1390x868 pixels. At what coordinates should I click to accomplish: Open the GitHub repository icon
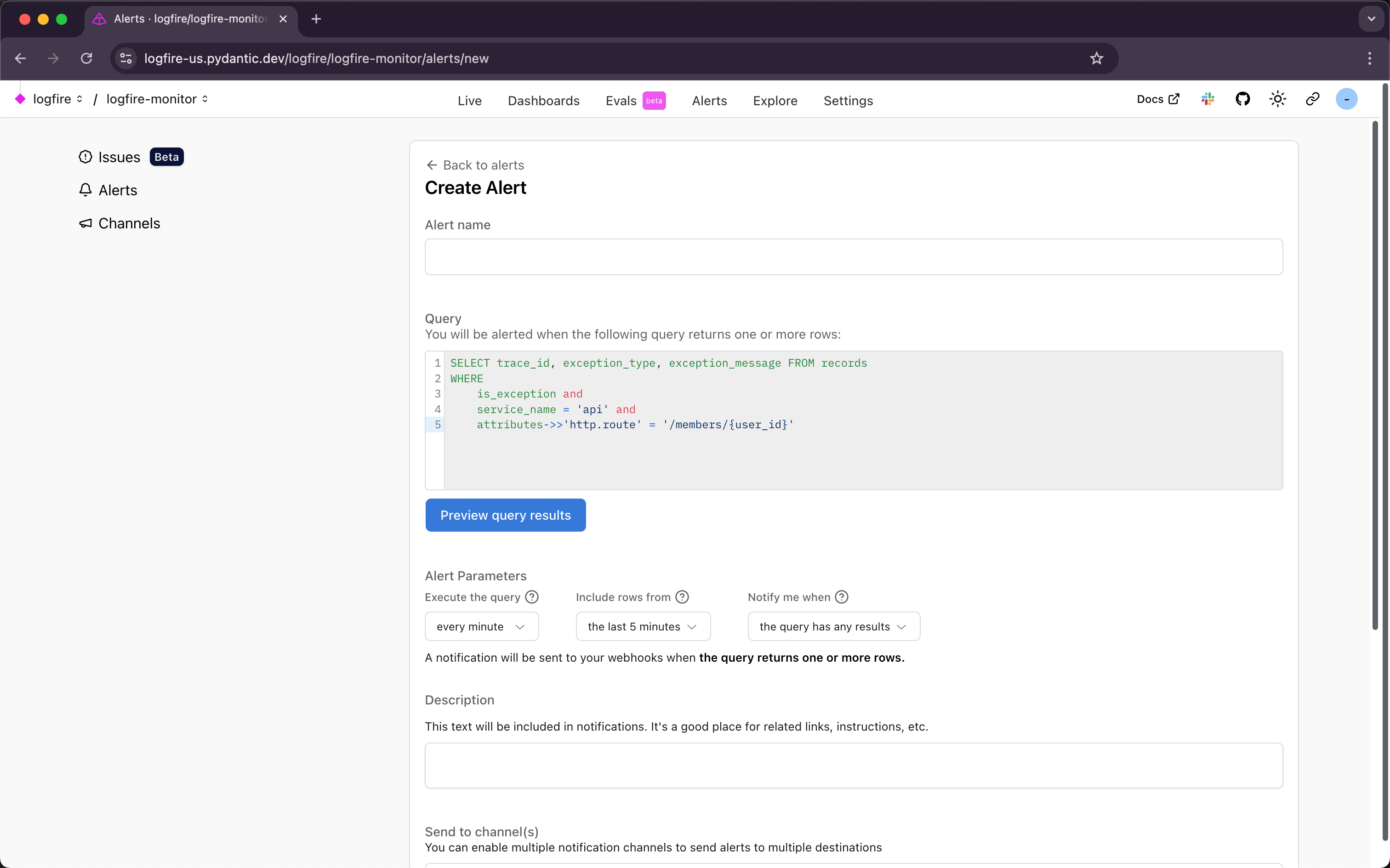click(1242, 99)
